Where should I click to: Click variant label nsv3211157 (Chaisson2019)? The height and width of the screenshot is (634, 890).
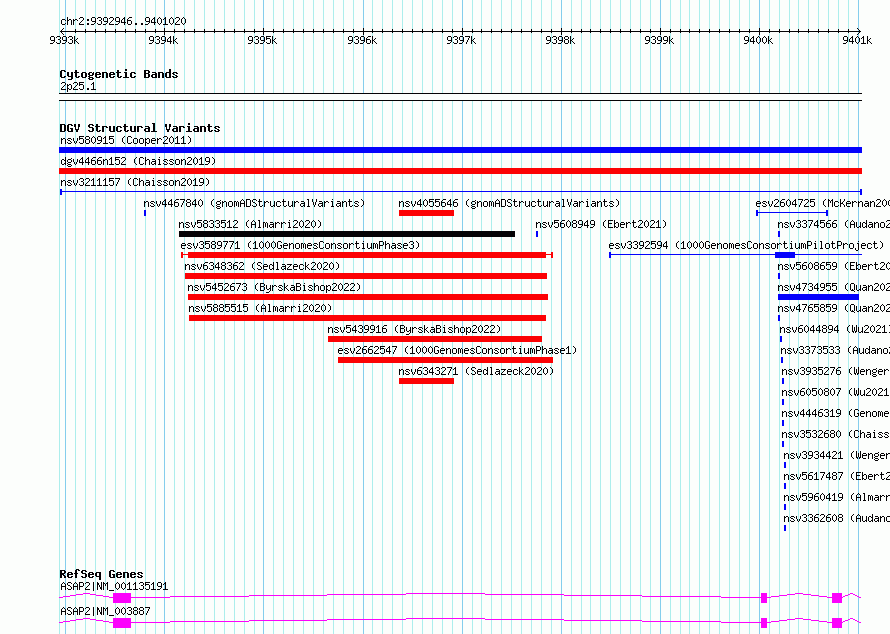pos(135,182)
